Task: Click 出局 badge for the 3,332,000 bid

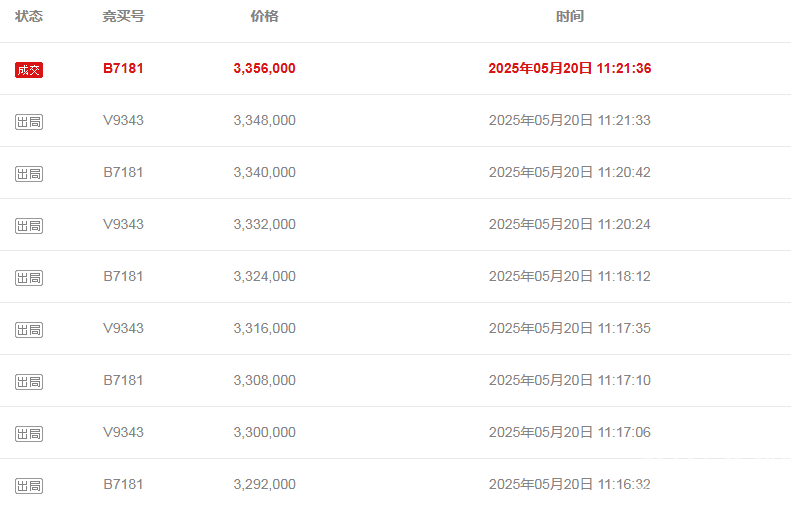Action: point(29,226)
